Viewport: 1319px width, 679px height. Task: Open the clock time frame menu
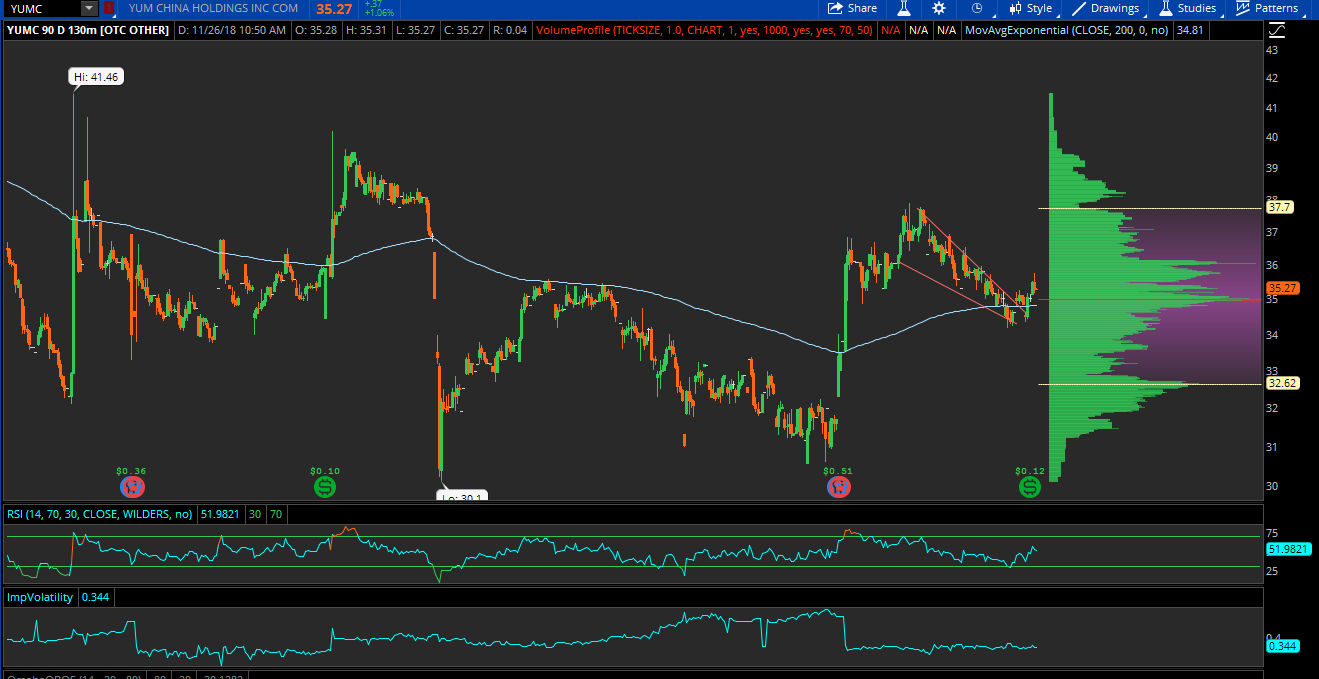[x=976, y=8]
